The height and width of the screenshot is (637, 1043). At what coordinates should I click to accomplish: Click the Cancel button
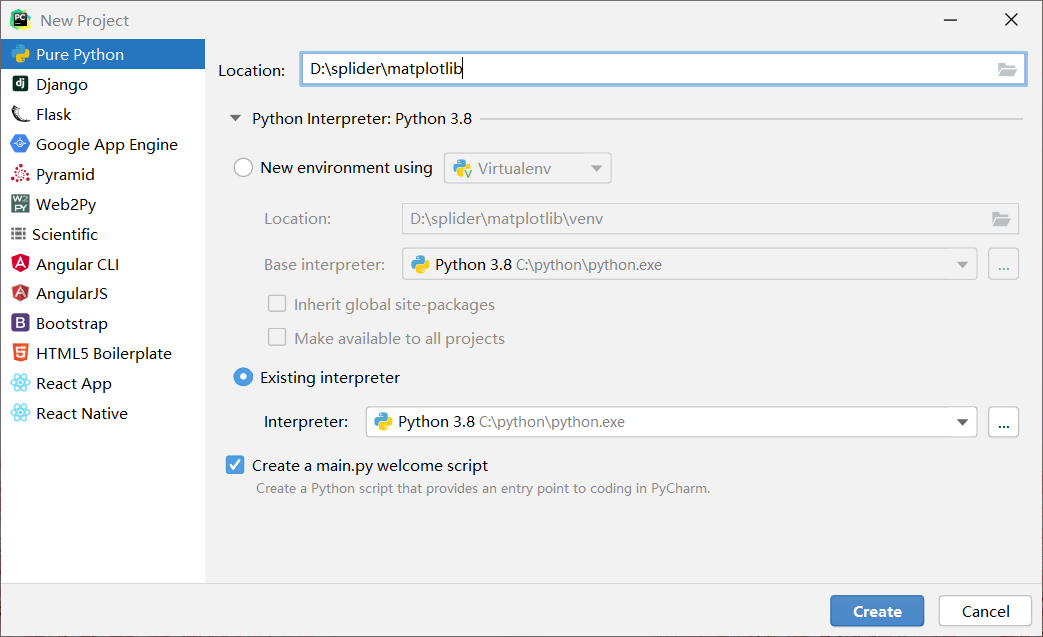point(985,611)
